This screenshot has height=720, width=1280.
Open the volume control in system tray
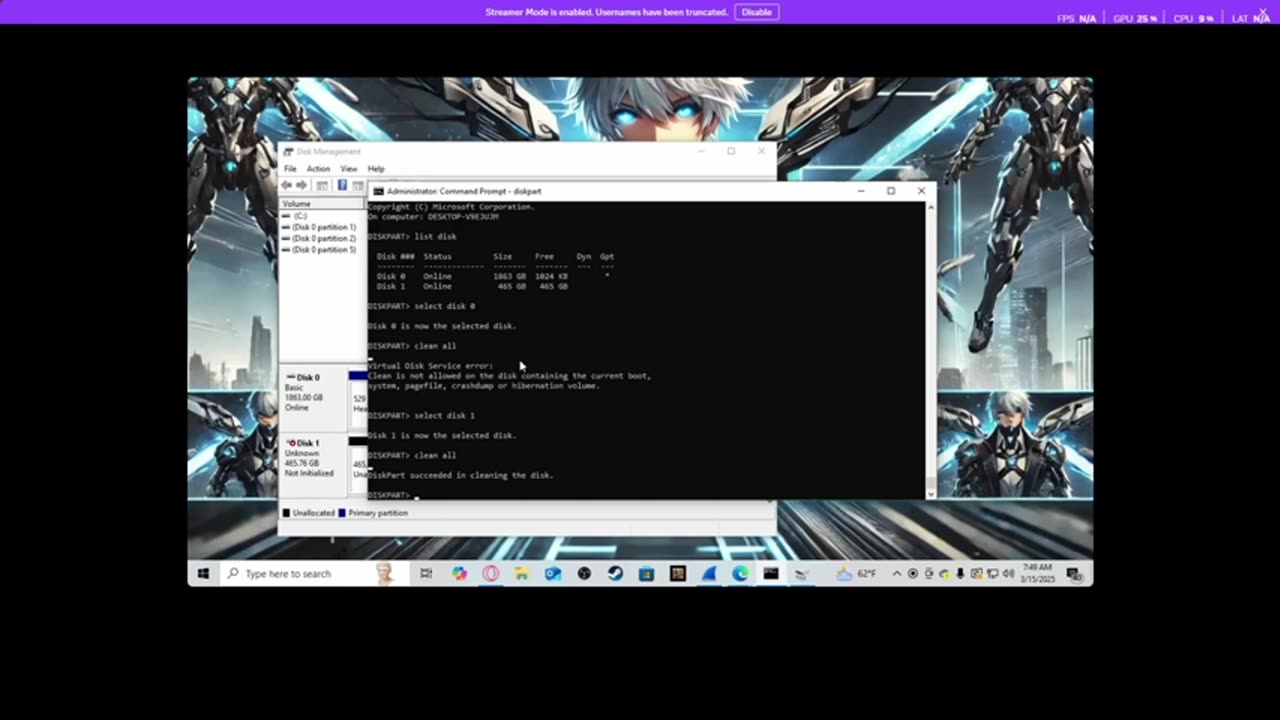tap(1009, 573)
